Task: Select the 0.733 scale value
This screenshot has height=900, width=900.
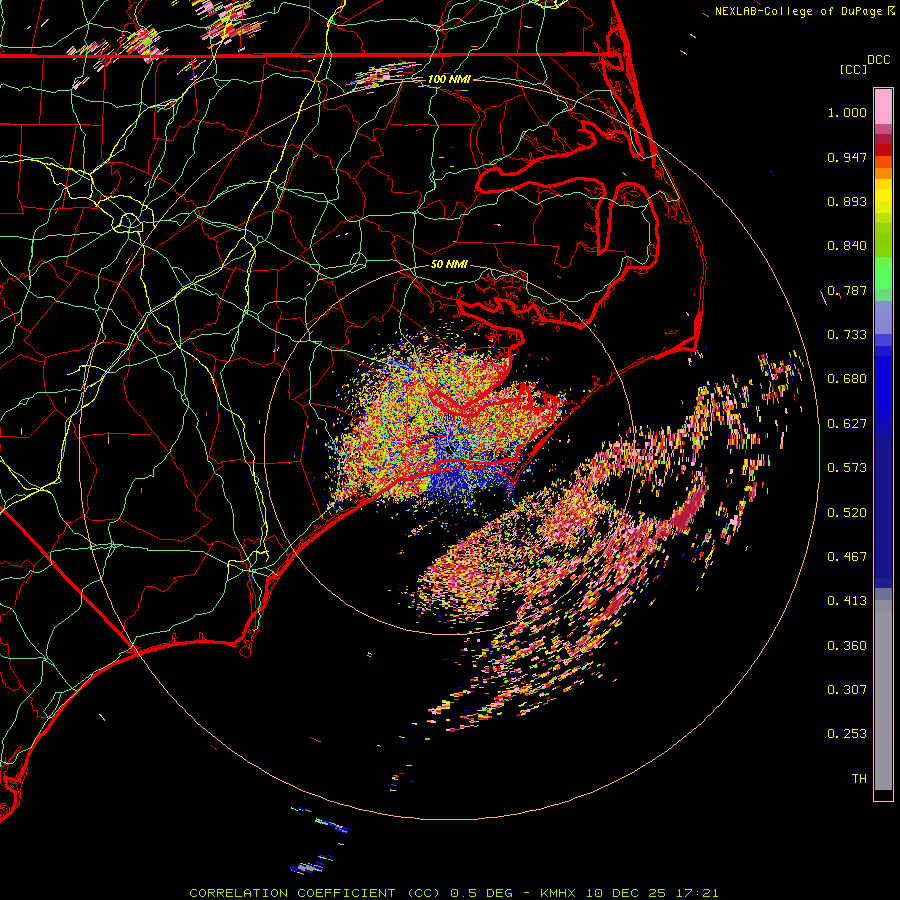Action: click(847, 335)
